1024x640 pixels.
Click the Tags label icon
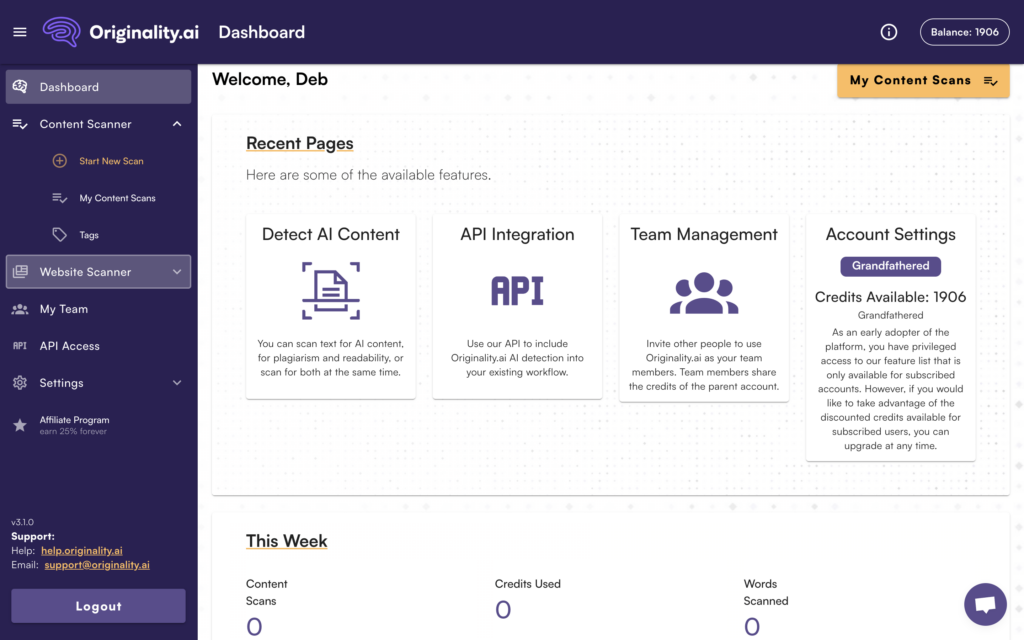tap(60, 235)
